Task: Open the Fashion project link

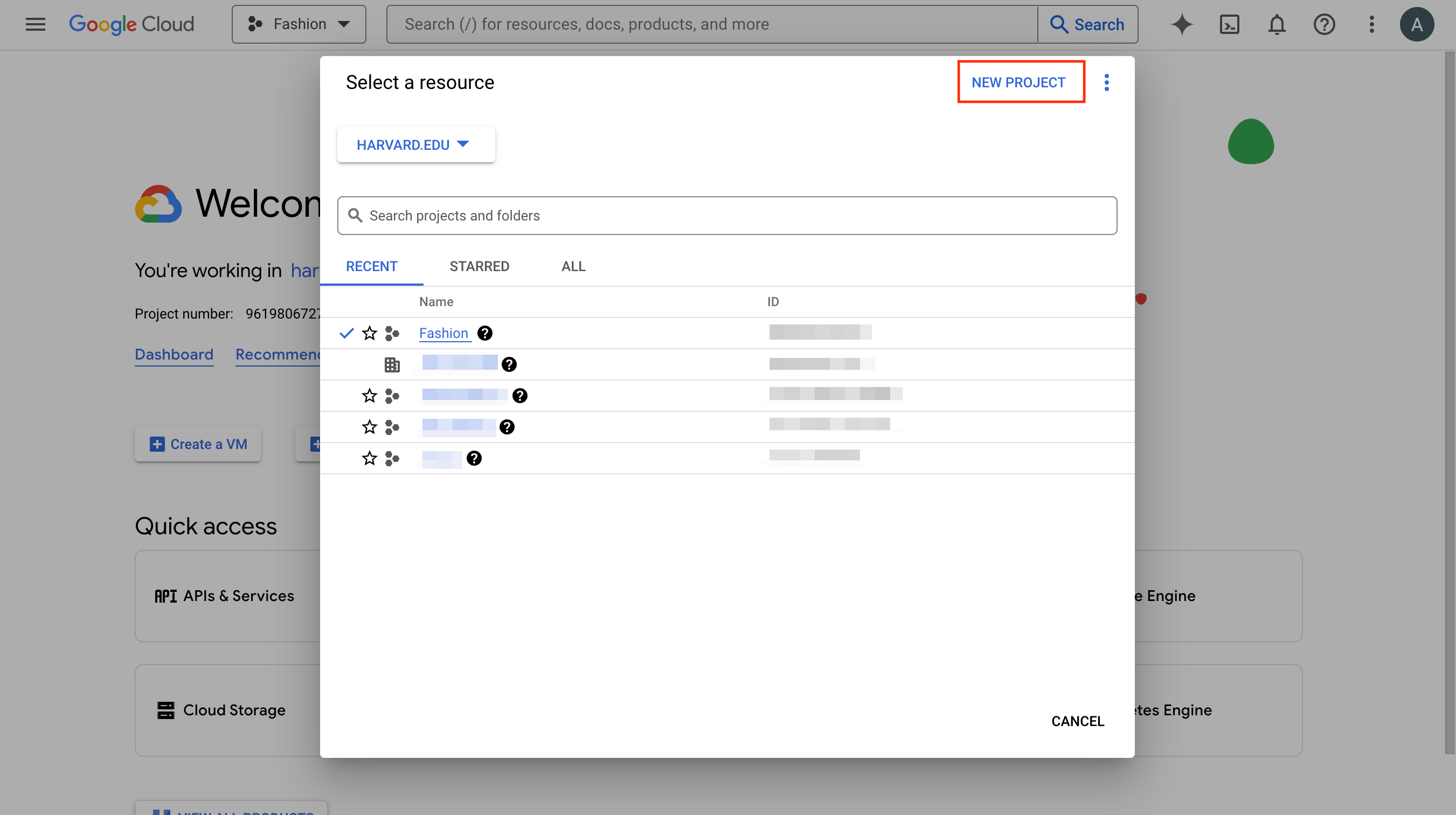Action: pyautogui.click(x=443, y=333)
